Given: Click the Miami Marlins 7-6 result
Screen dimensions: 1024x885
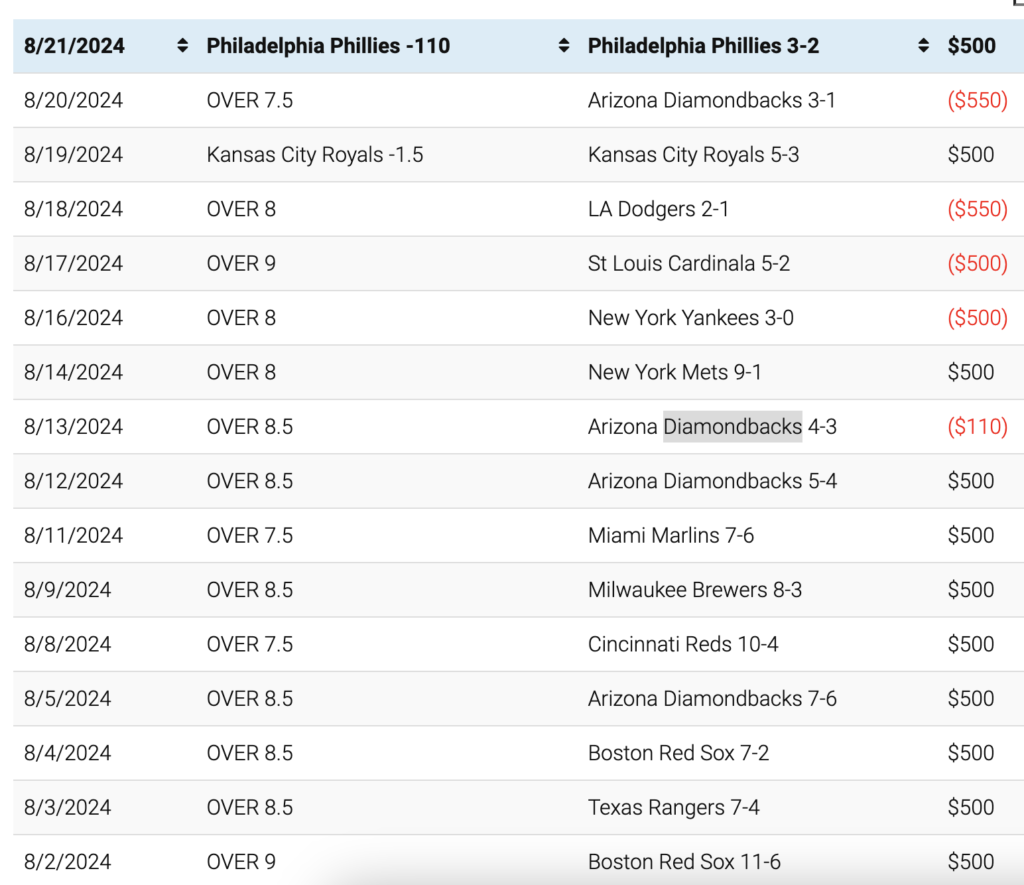Looking at the screenshot, I should point(670,536).
